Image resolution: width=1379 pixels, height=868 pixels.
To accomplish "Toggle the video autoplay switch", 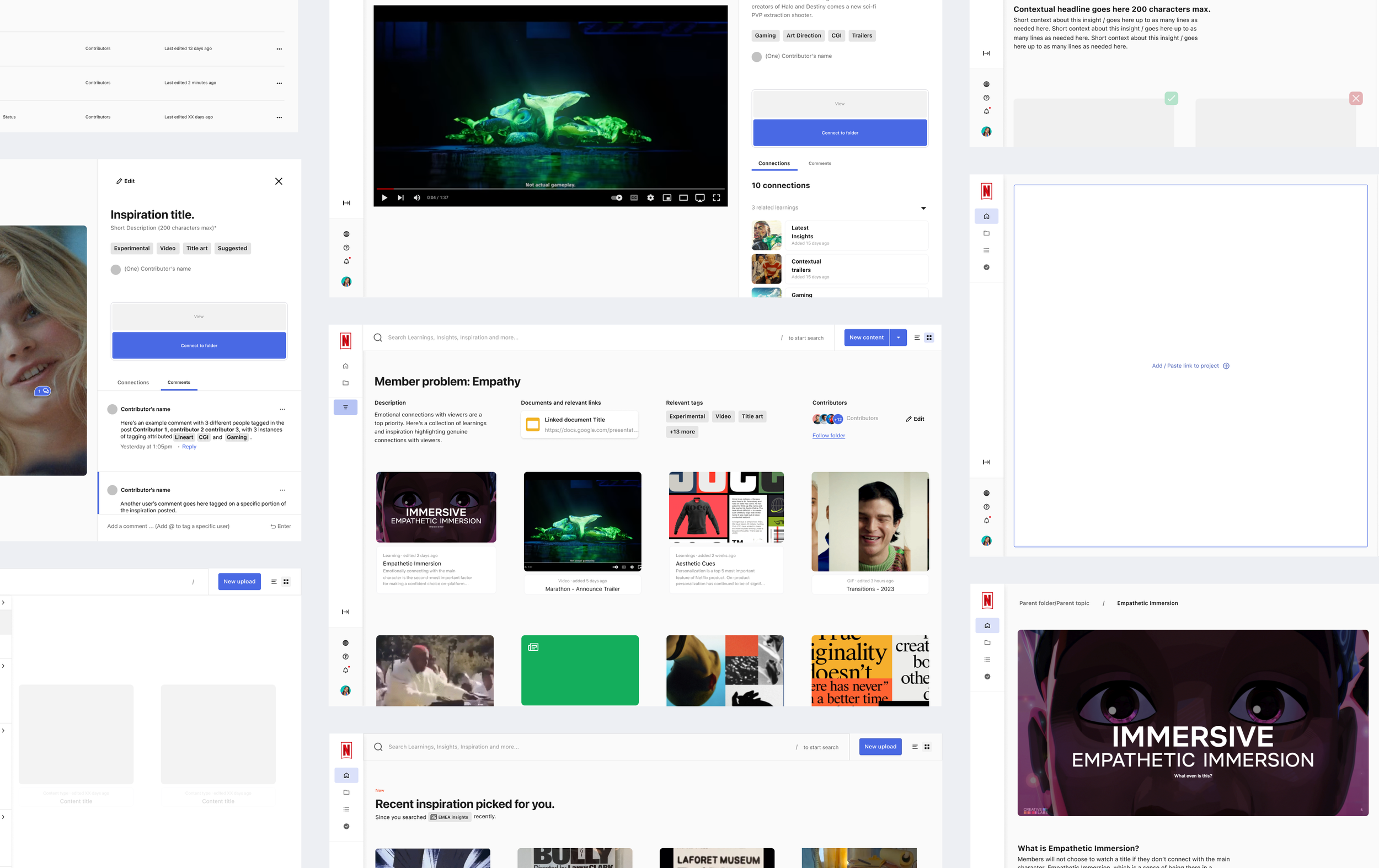I will point(617,197).
